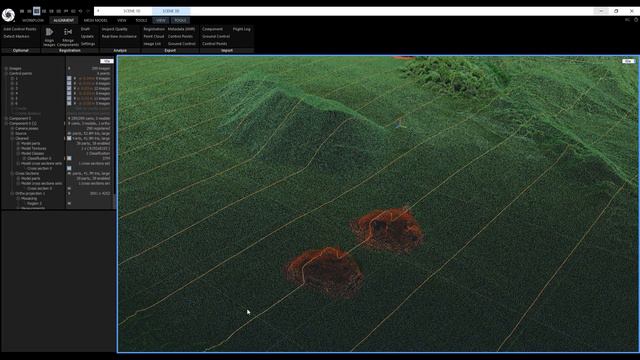
Task: Open the 1Ds panel view dropdown
Action: point(107,61)
